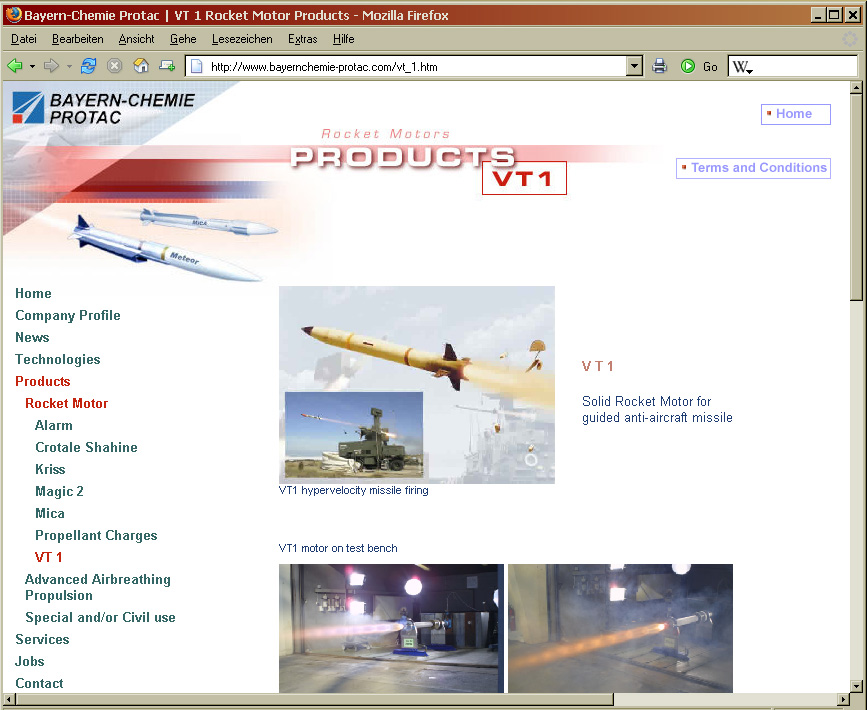Click the Print icon in toolbar
The width and height of the screenshot is (867, 710).
660,66
